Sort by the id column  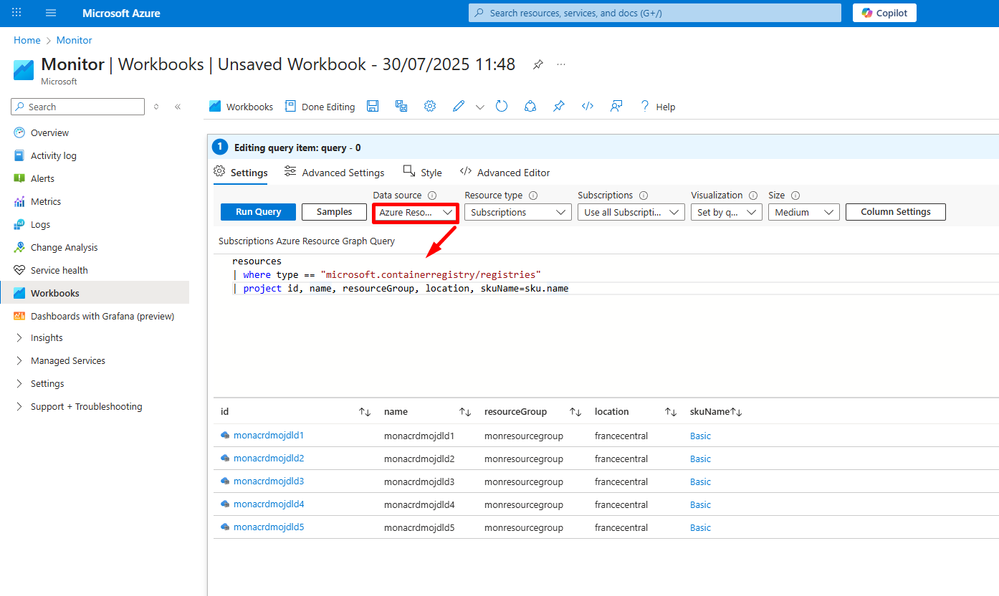364,412
